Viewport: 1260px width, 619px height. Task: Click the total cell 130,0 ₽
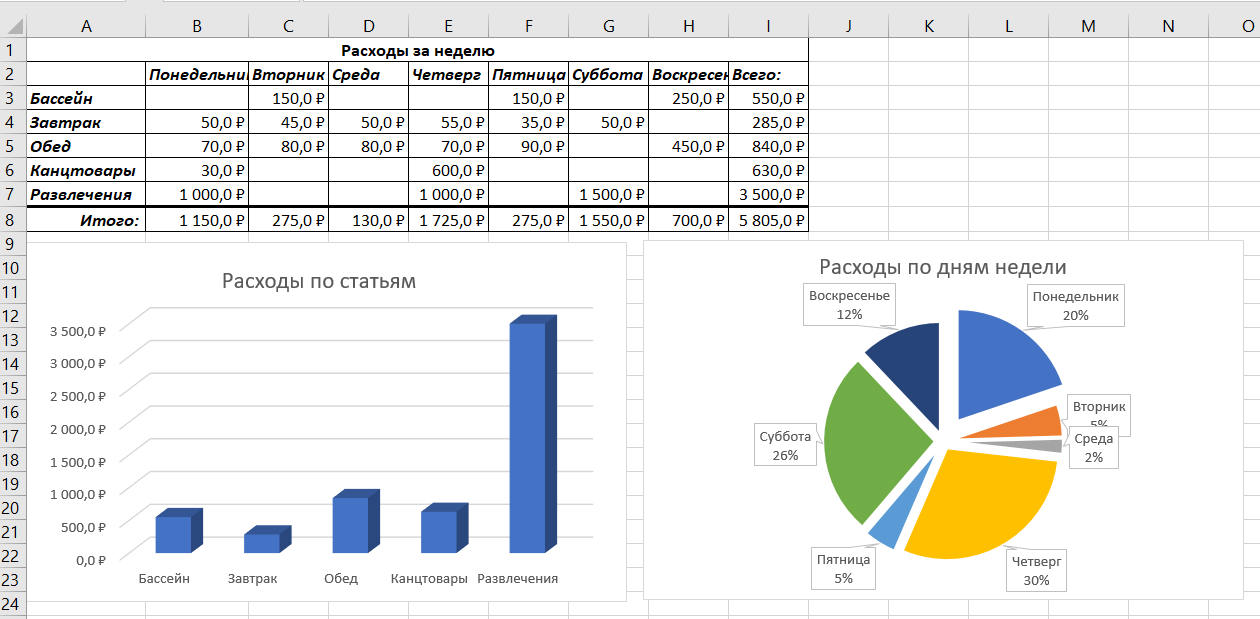coord(368,220)
